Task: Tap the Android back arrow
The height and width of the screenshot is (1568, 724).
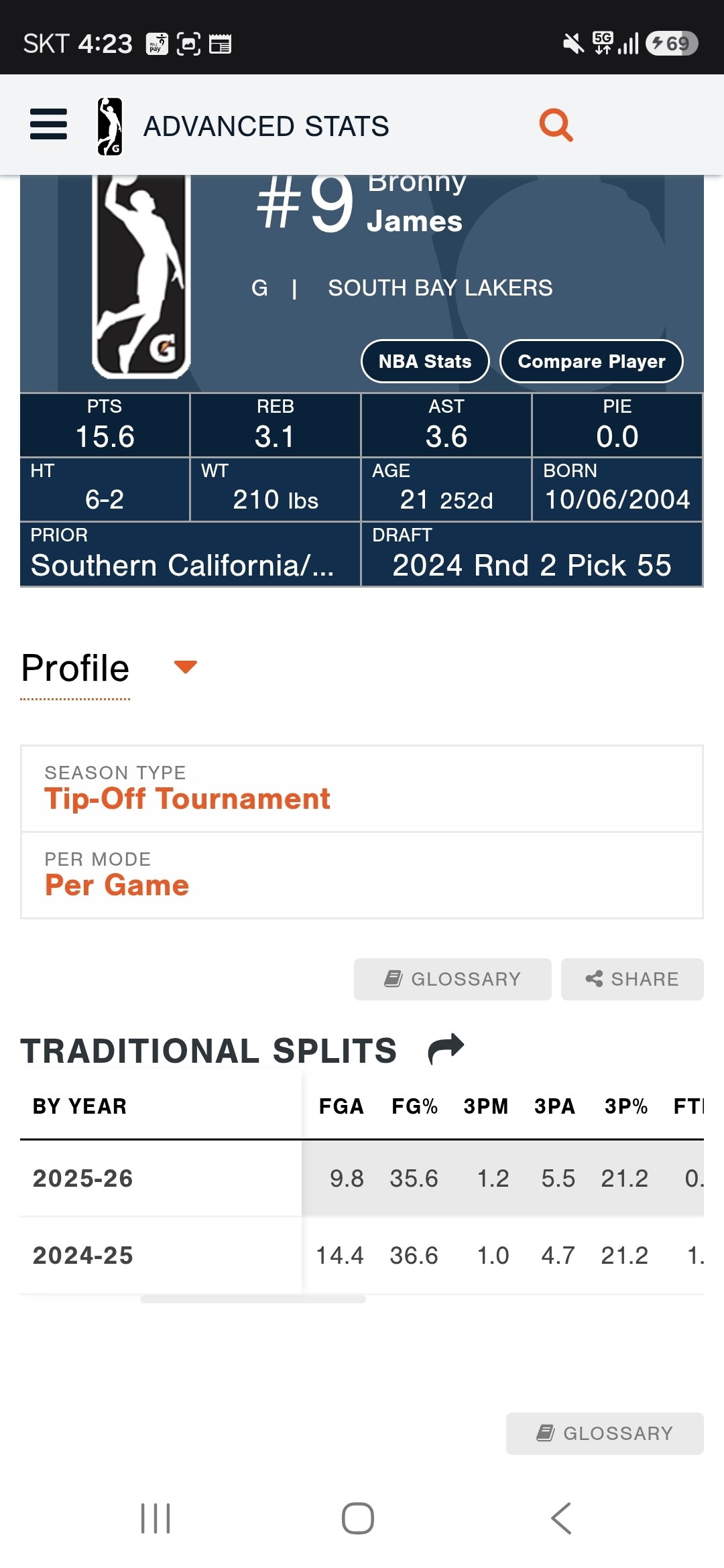Action: click(561, 1518)
